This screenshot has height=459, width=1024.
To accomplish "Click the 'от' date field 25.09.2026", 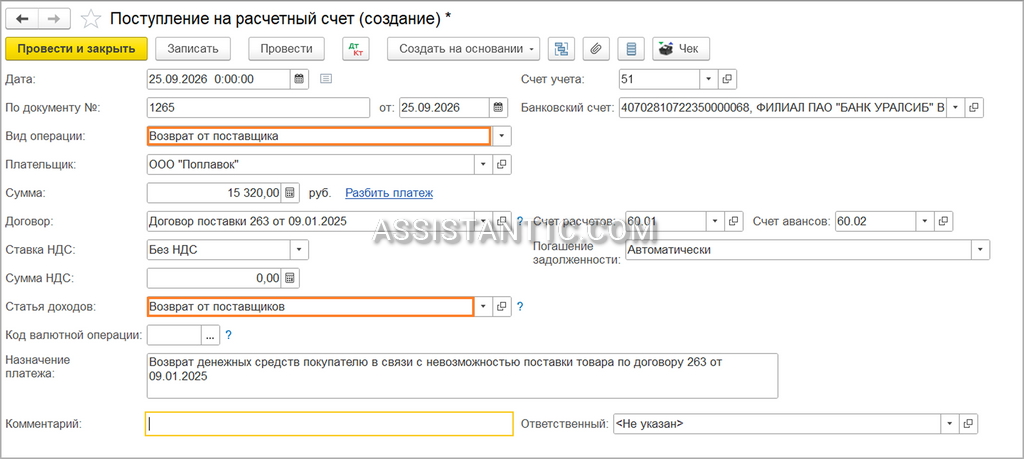I will 444,107.
